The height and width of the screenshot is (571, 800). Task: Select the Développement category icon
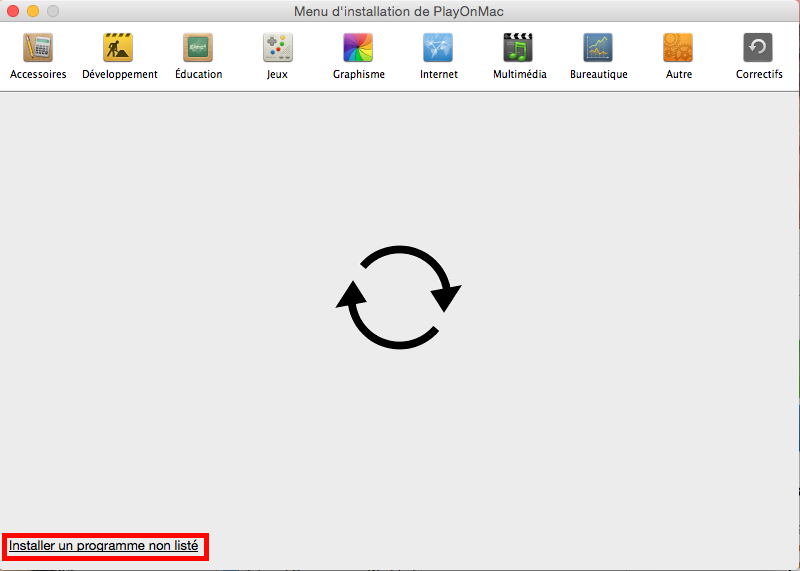[x=118, y=47]
